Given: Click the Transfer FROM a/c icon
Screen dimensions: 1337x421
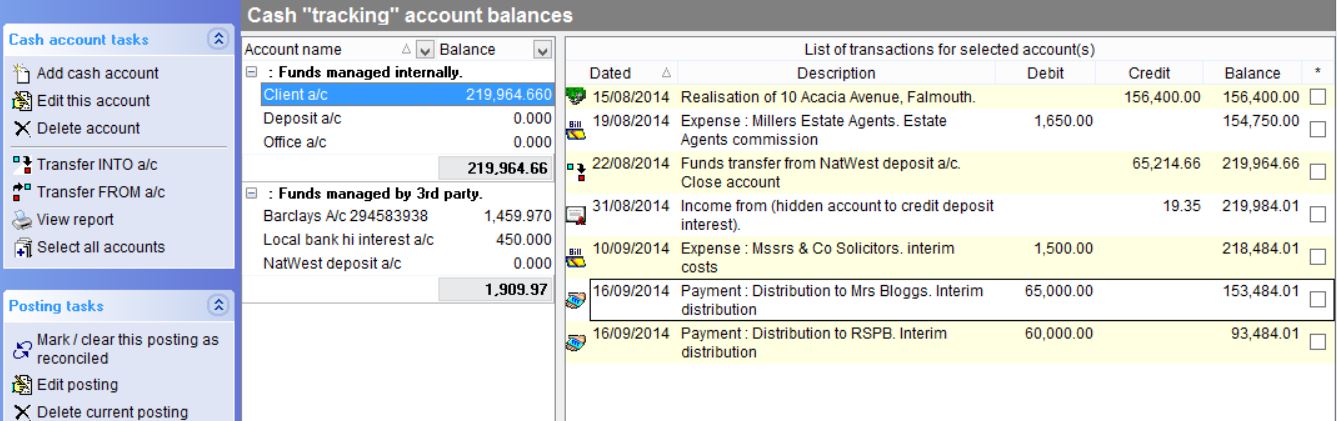Looking at the screenshot, I should [23, 192].
